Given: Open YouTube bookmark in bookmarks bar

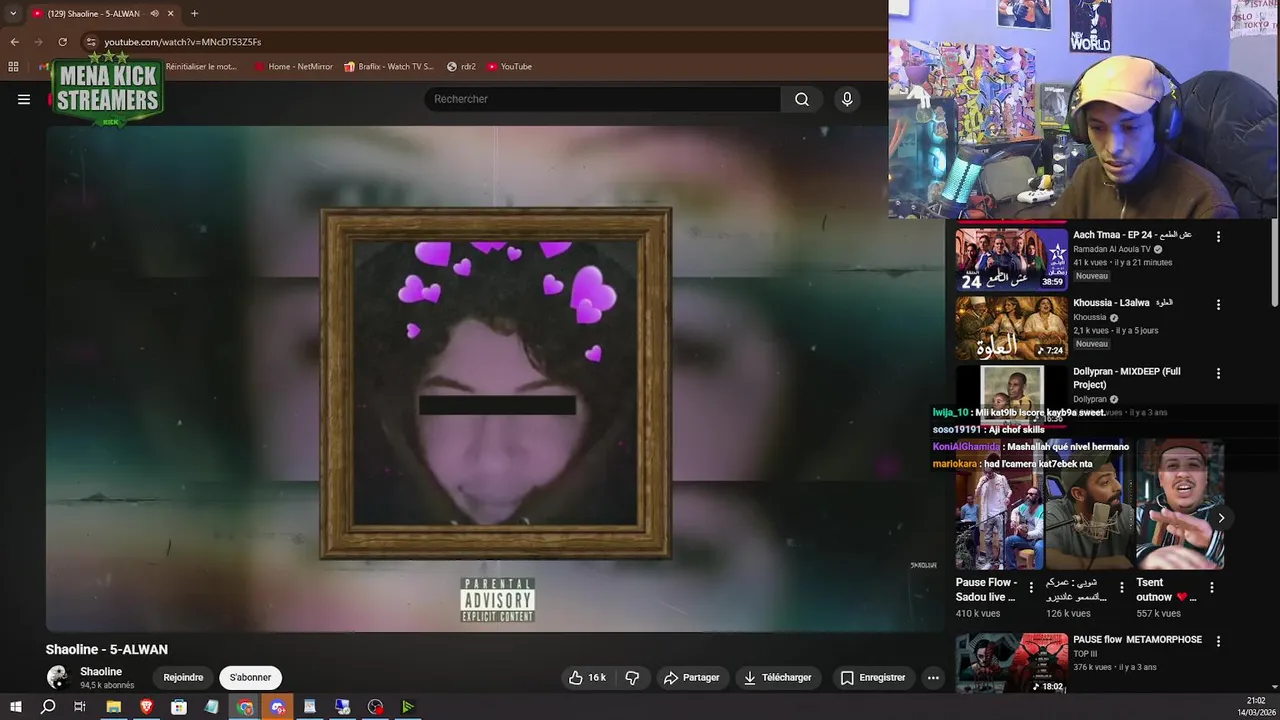Looking at the screenshot, I should 509,67.
